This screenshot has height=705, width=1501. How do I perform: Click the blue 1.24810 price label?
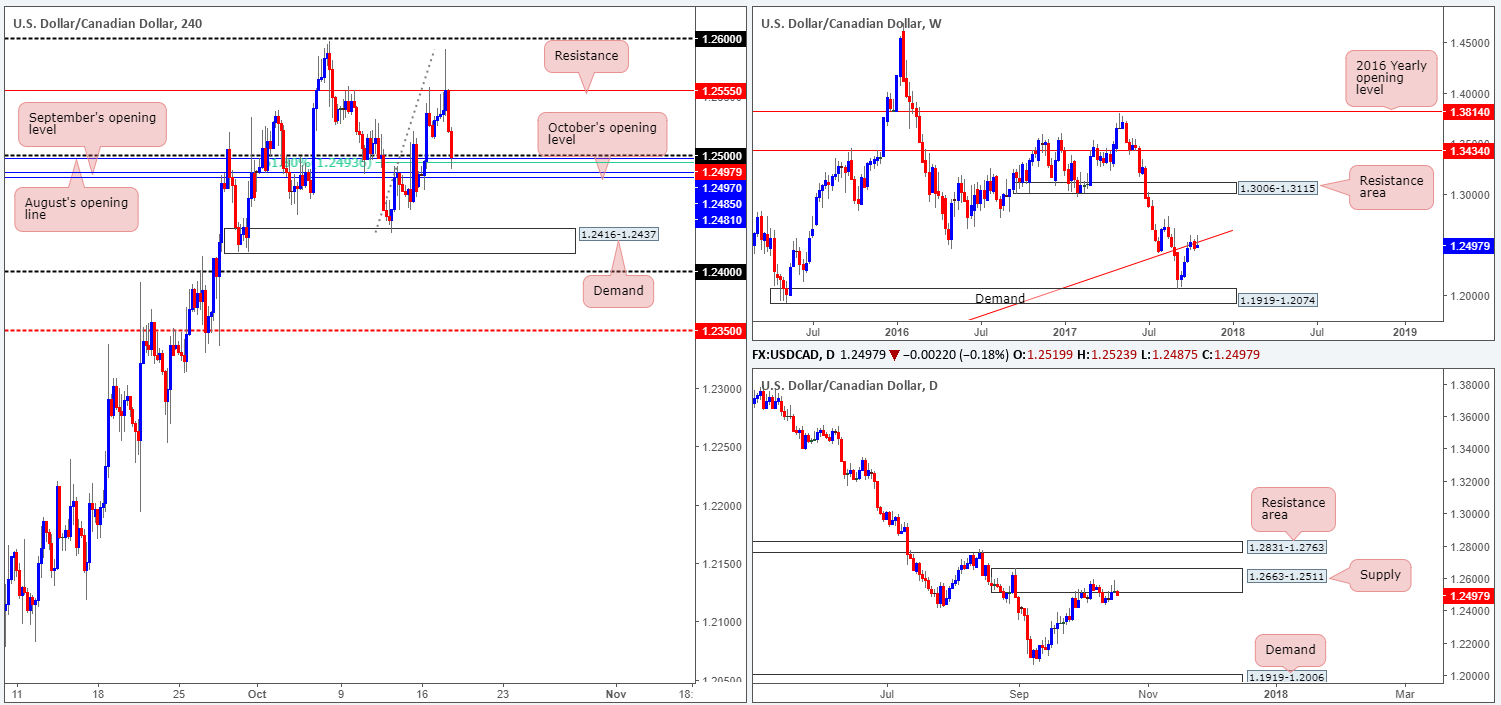[x=722, y=219]
